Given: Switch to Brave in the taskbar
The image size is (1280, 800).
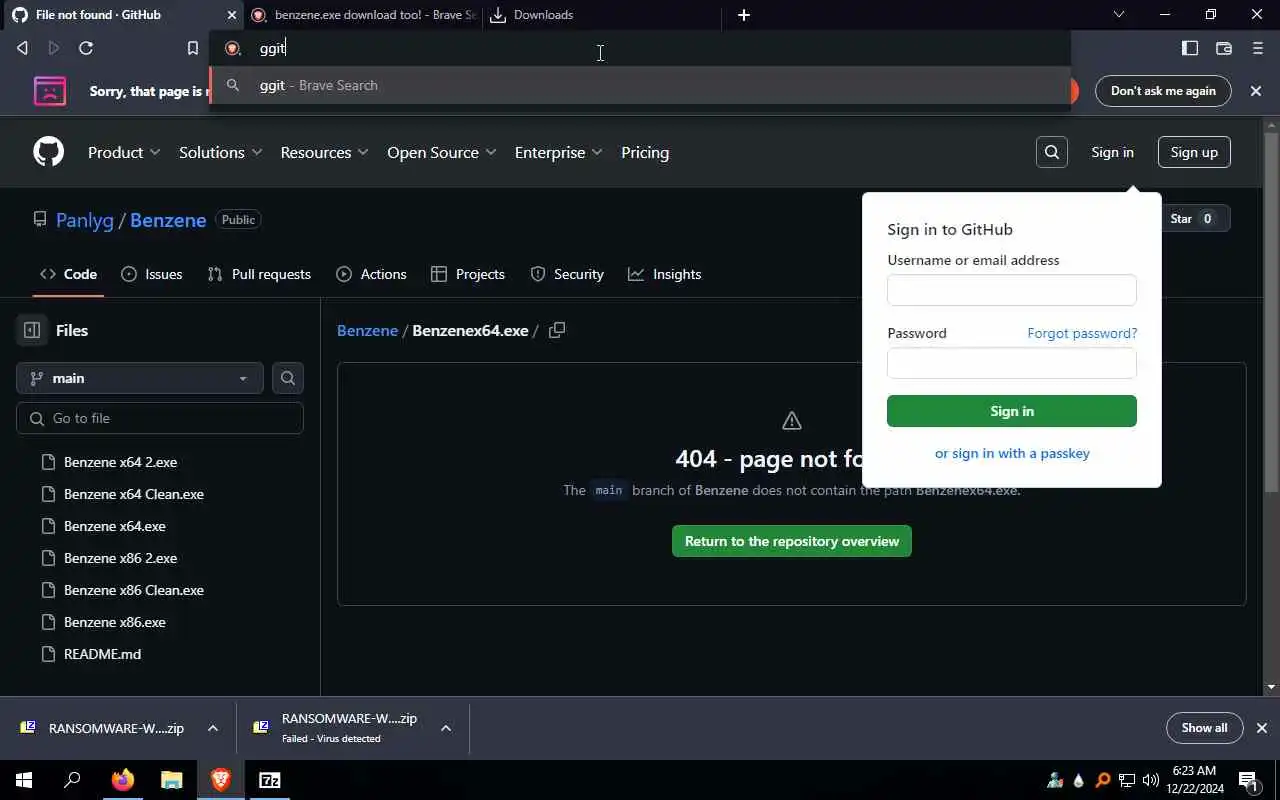Looking at the screenshot, I should [221, 780].
